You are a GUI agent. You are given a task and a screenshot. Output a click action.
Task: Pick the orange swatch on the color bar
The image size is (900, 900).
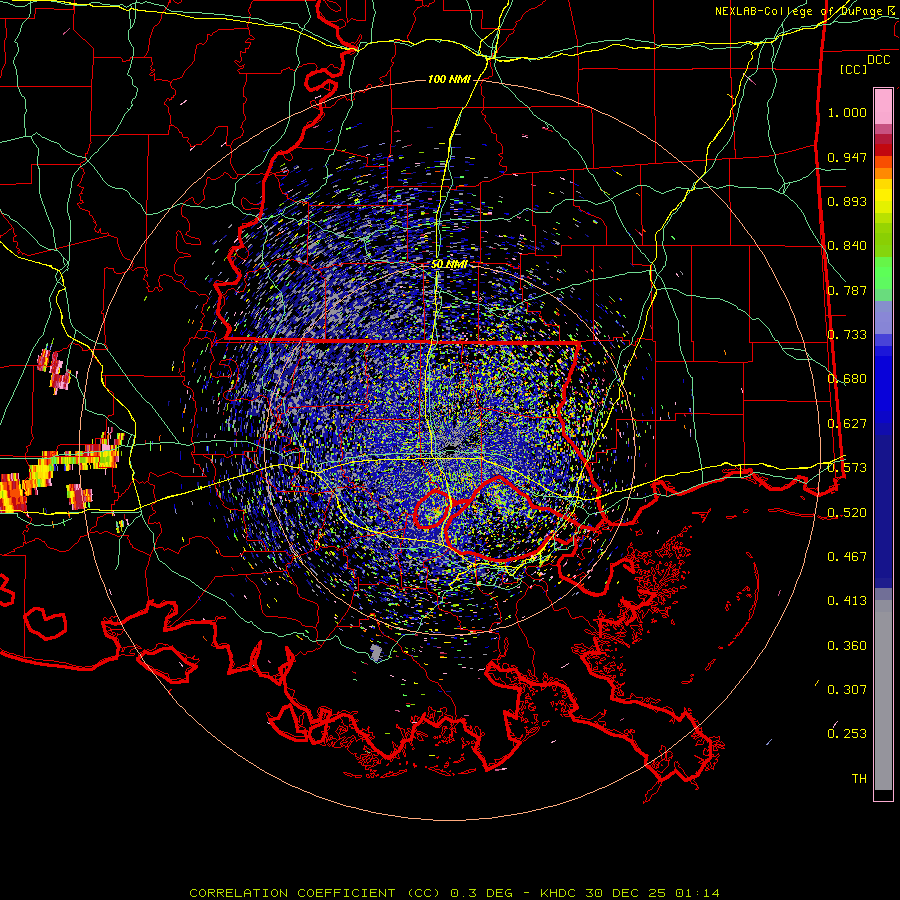[x=883, y=173]
